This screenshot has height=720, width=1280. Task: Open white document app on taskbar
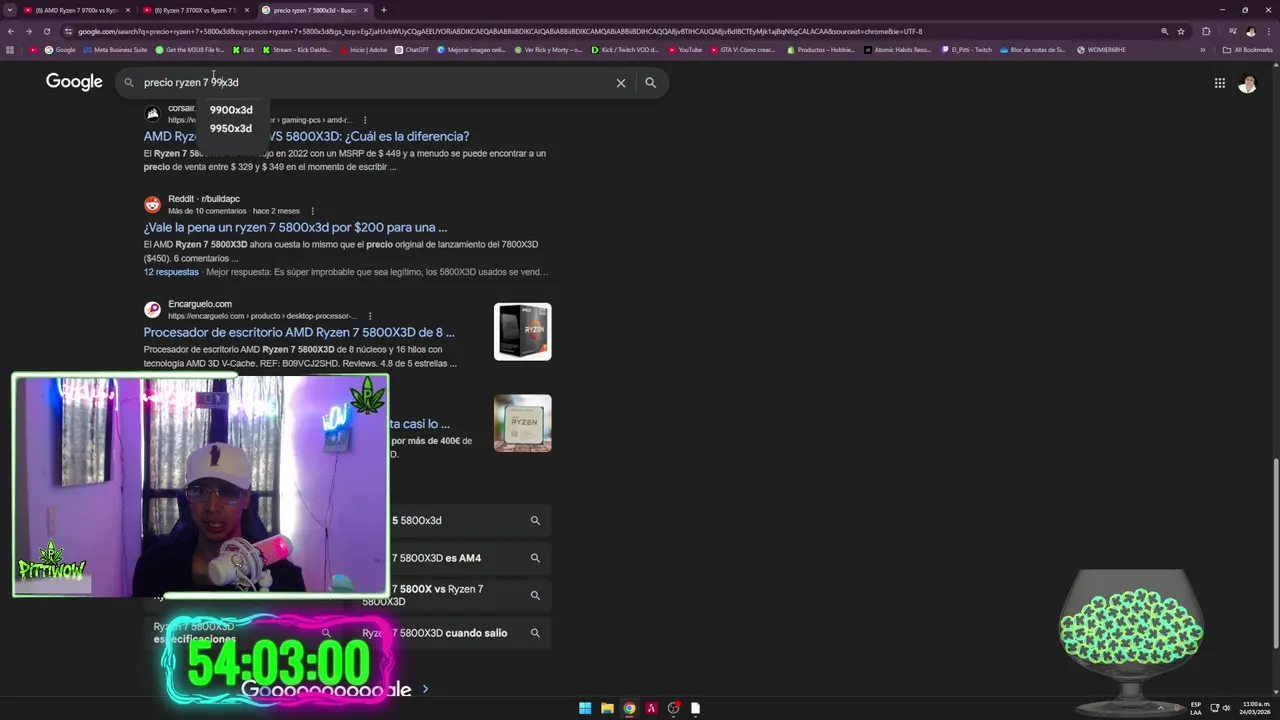[695, 708]
